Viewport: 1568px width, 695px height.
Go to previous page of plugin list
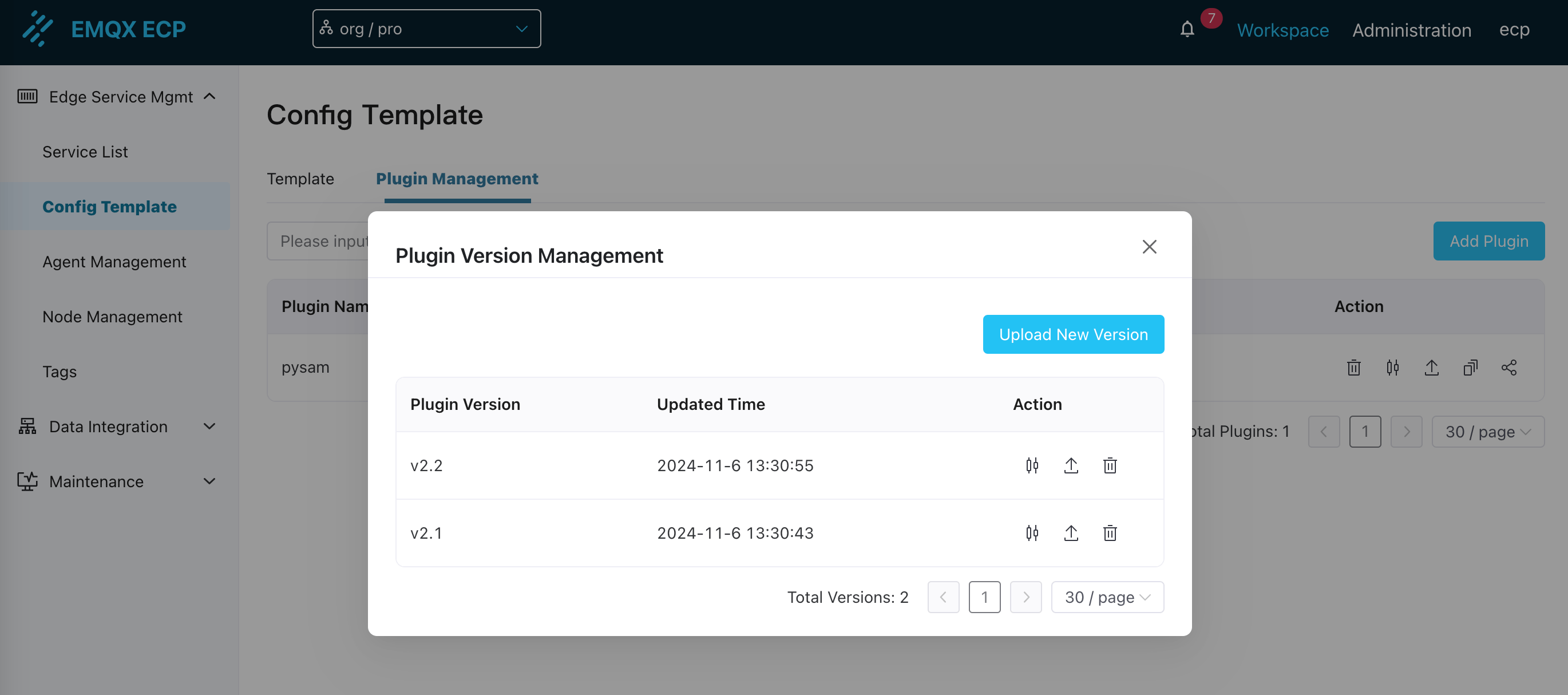tap(1323, 431)
